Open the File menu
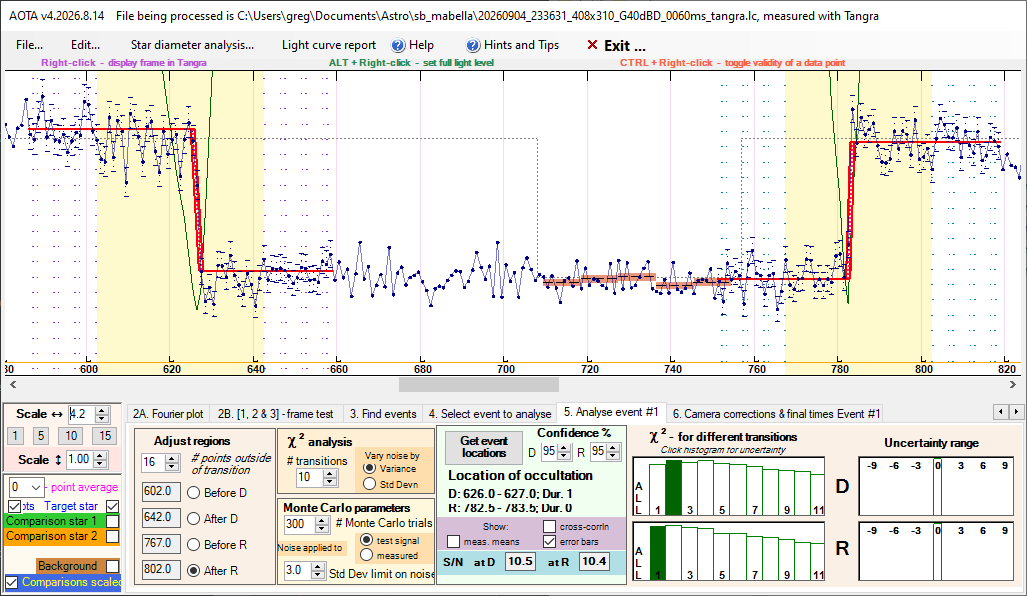Screen dimensions: 1027x596 click(x=29, y=45)
